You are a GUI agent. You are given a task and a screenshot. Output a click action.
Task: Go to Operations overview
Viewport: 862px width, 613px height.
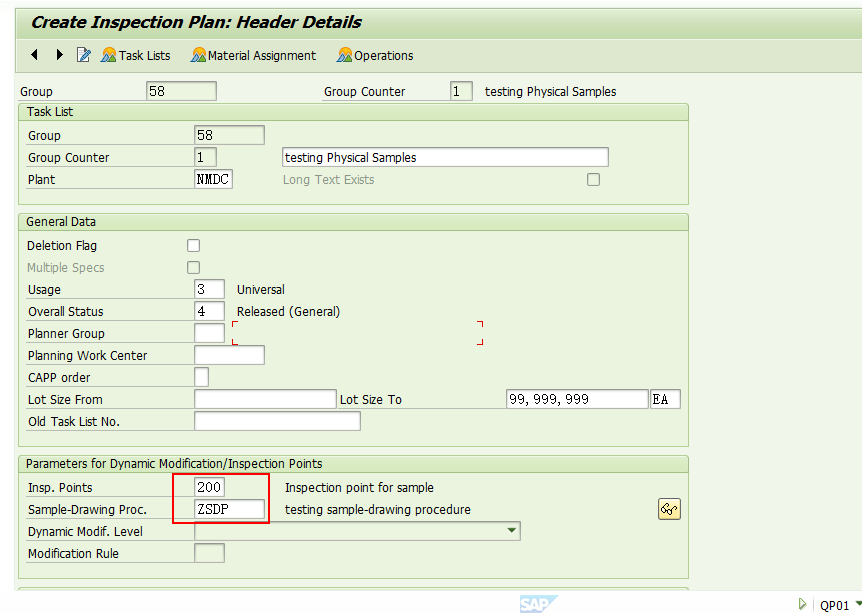point(375,55)
